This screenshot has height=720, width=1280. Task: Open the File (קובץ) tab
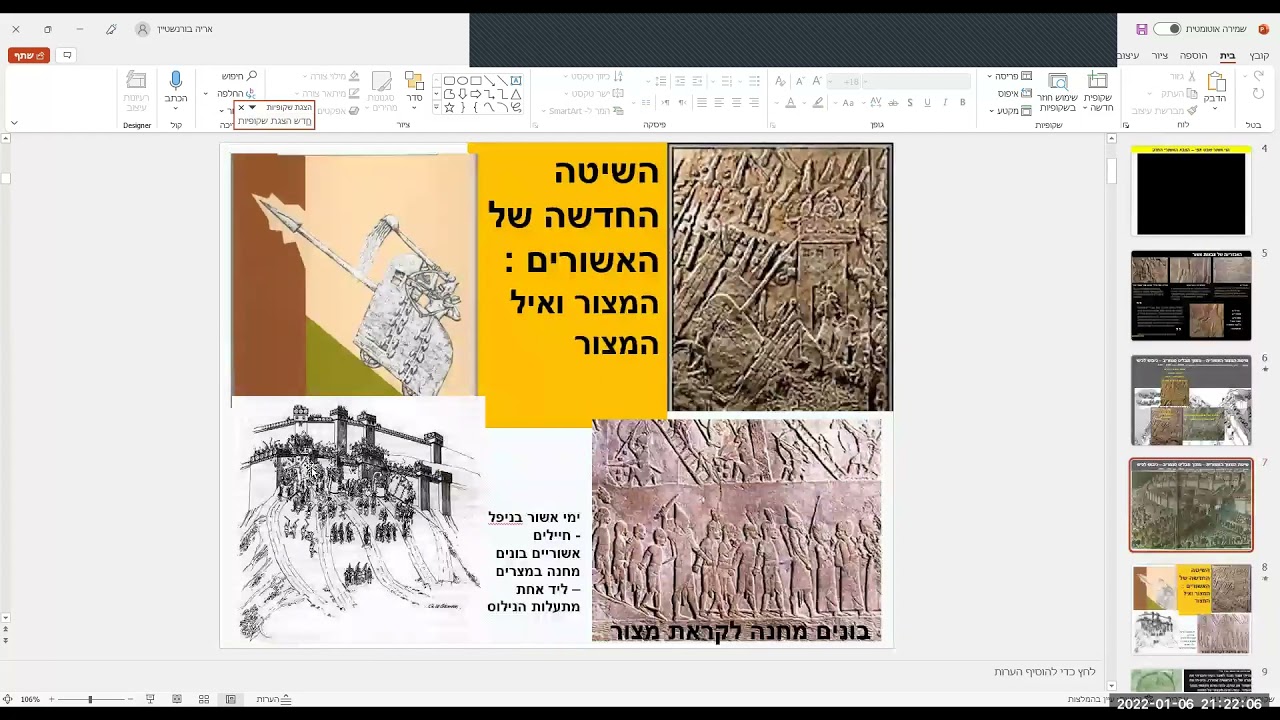1259,55
